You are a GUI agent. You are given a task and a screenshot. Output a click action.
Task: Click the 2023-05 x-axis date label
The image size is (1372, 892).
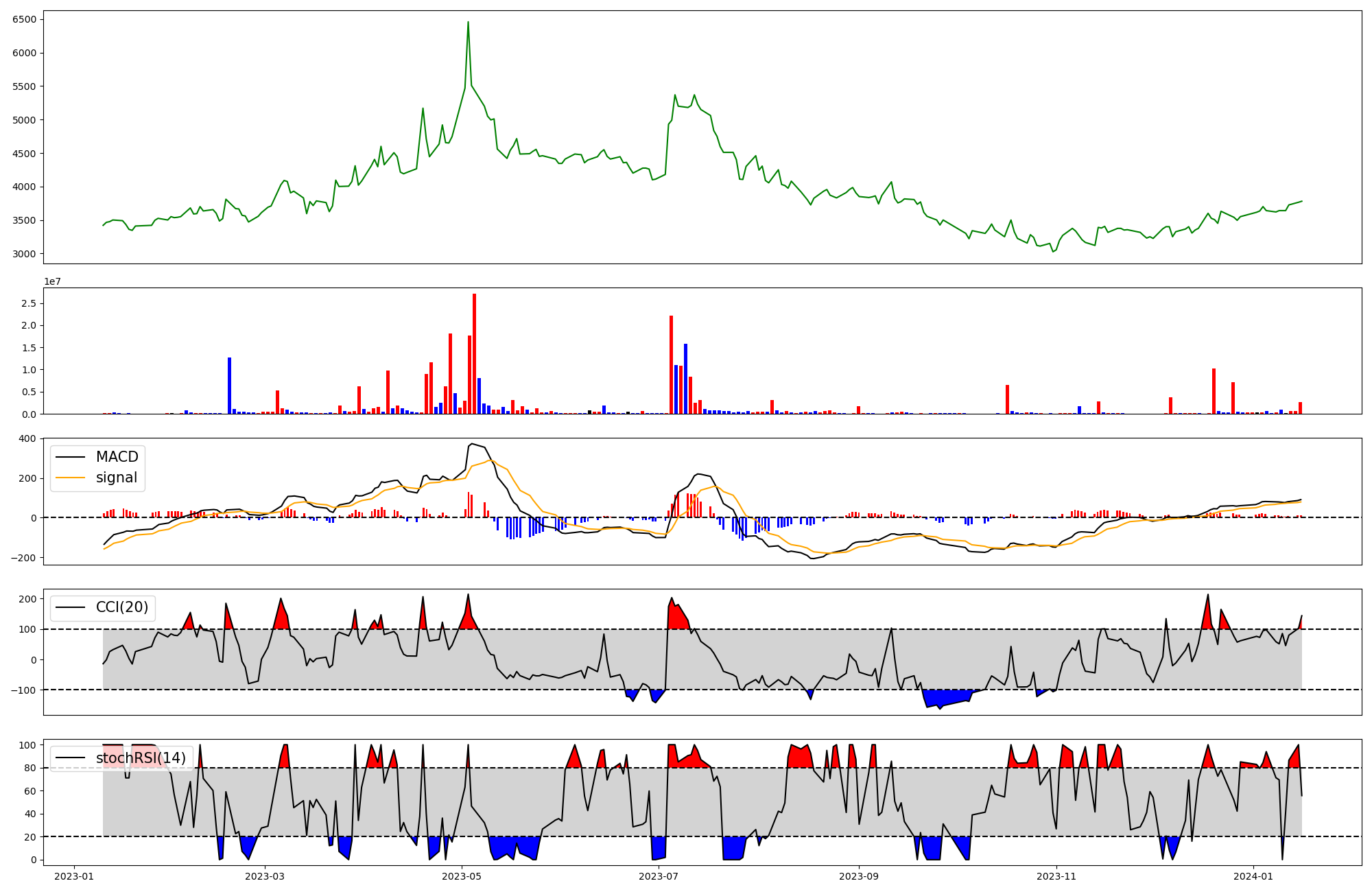coord(462,876)
